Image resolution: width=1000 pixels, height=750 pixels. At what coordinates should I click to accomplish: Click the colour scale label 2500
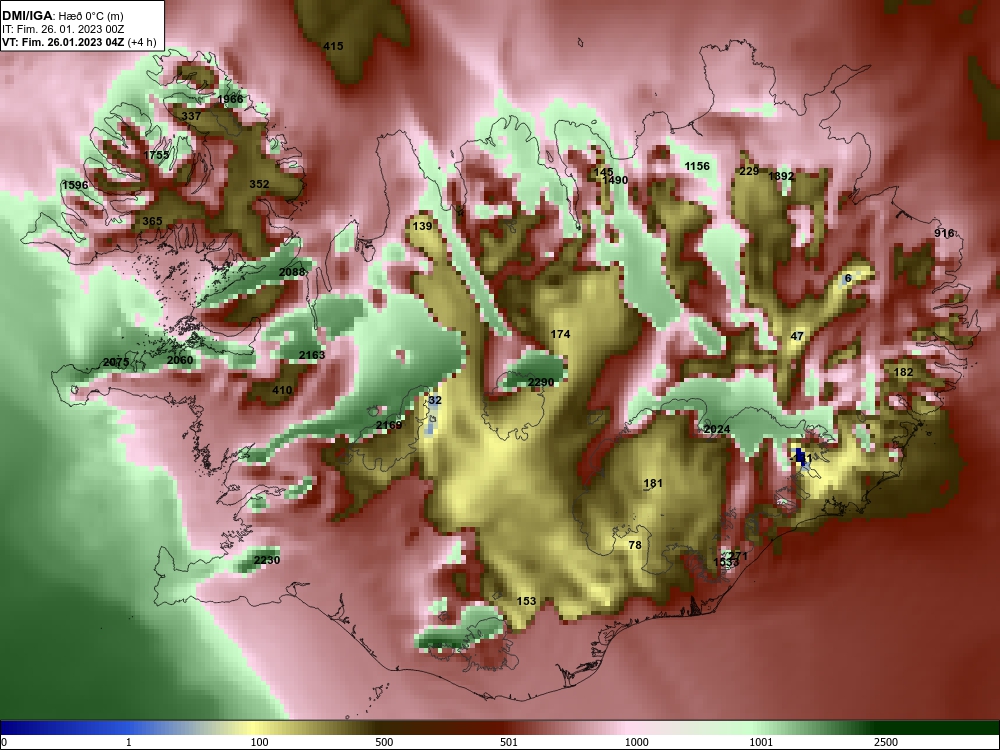[886, 742]
